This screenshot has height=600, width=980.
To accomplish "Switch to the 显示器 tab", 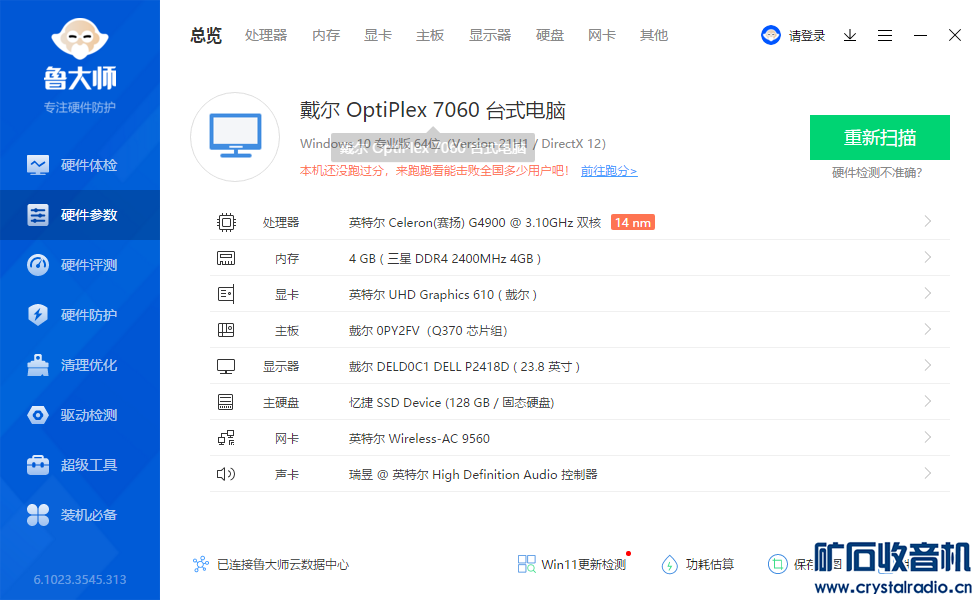I will [x=490, y=36].
